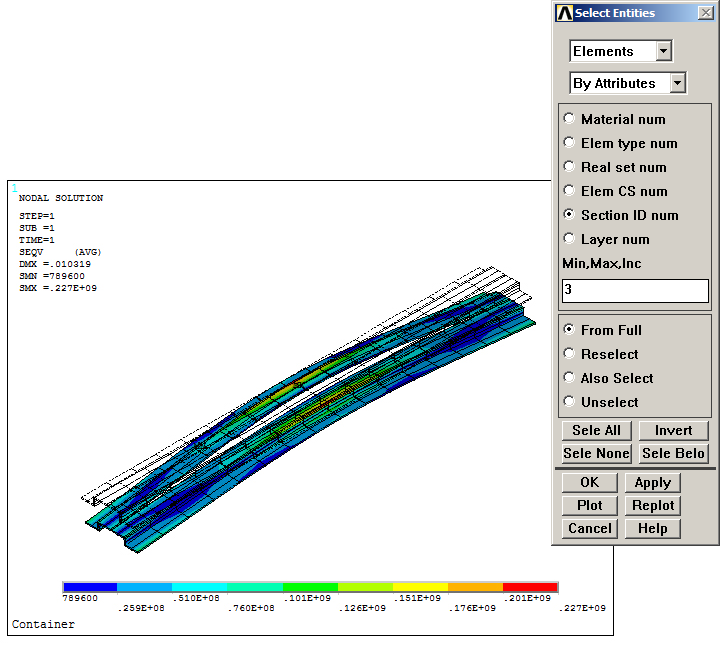Image resolution: width=720 pixels, height=645 pixels.
Task: Open the Elements entity type dropdown
Action: point(664,51)
